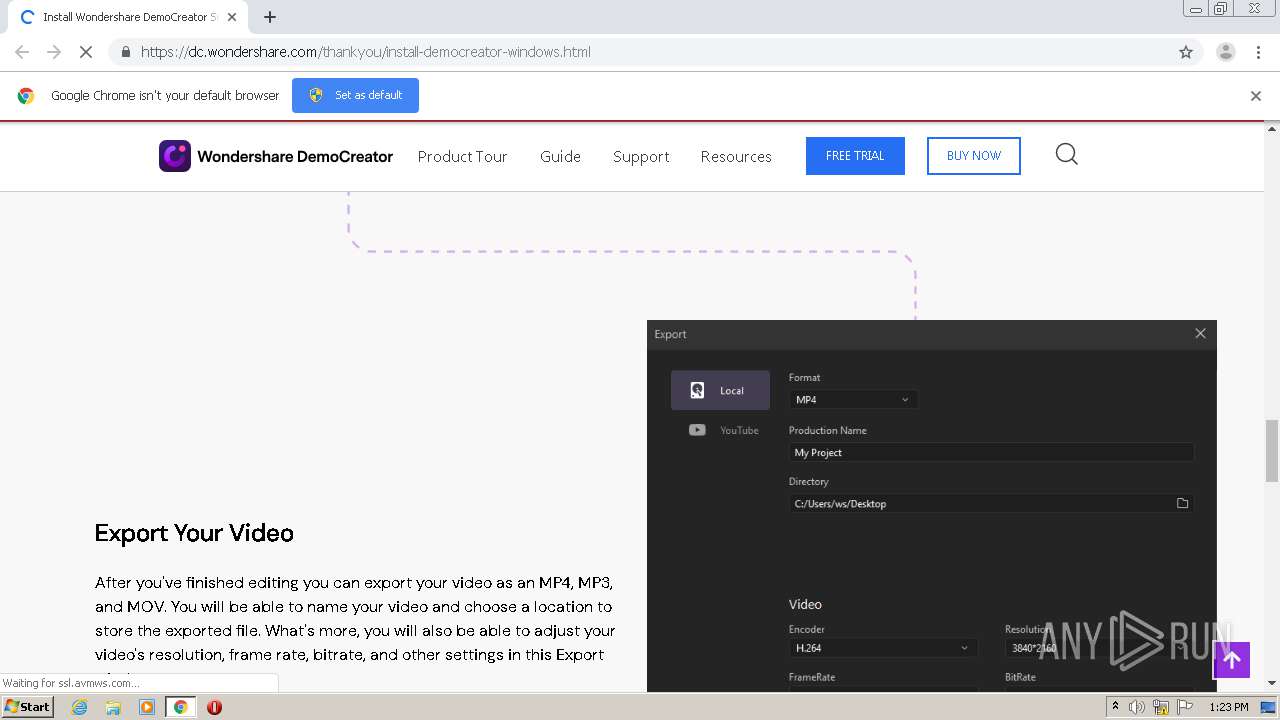Open the site search magnifier icon

pos(1067,154)
